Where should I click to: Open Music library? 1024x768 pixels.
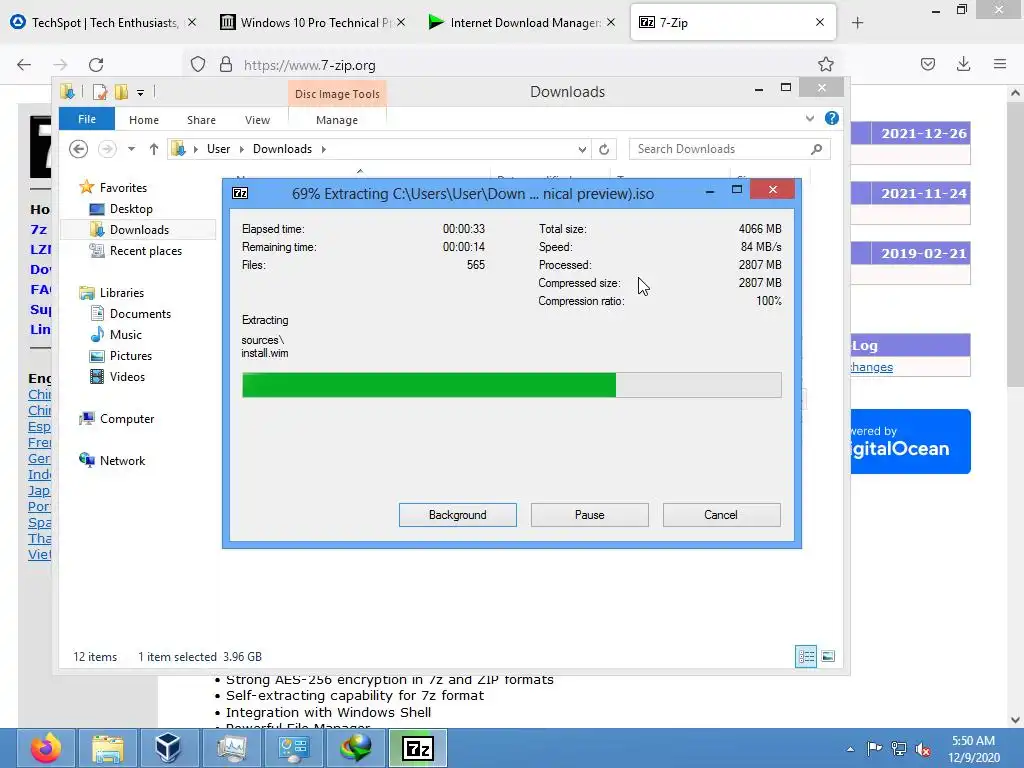pos(125,334)
